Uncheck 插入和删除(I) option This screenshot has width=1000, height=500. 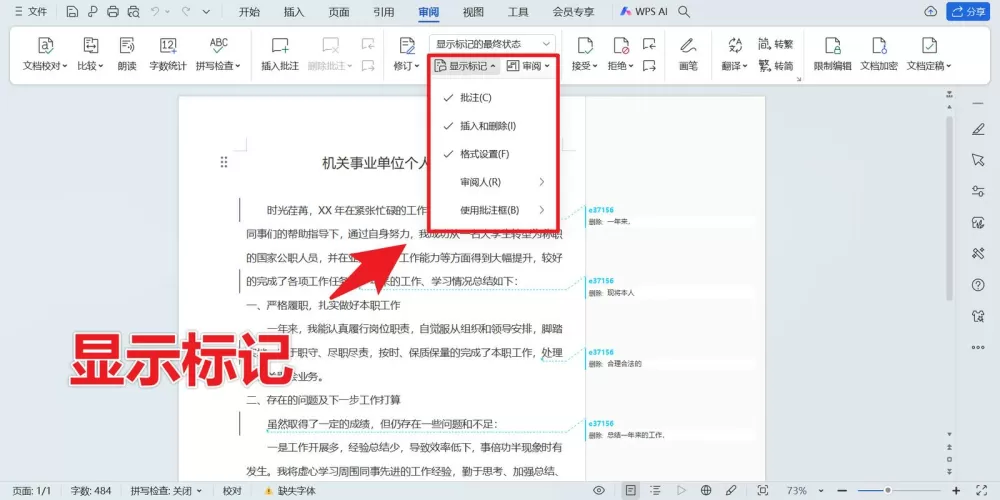click(x=492, y=126)
